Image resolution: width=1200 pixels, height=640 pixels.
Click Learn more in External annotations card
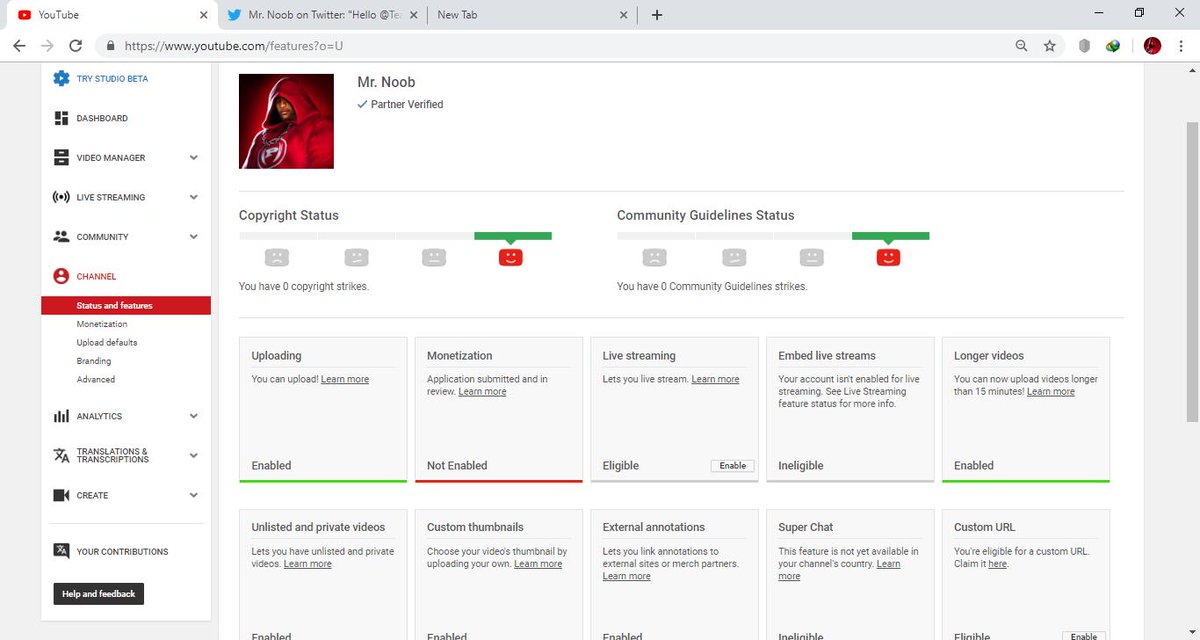627,577
